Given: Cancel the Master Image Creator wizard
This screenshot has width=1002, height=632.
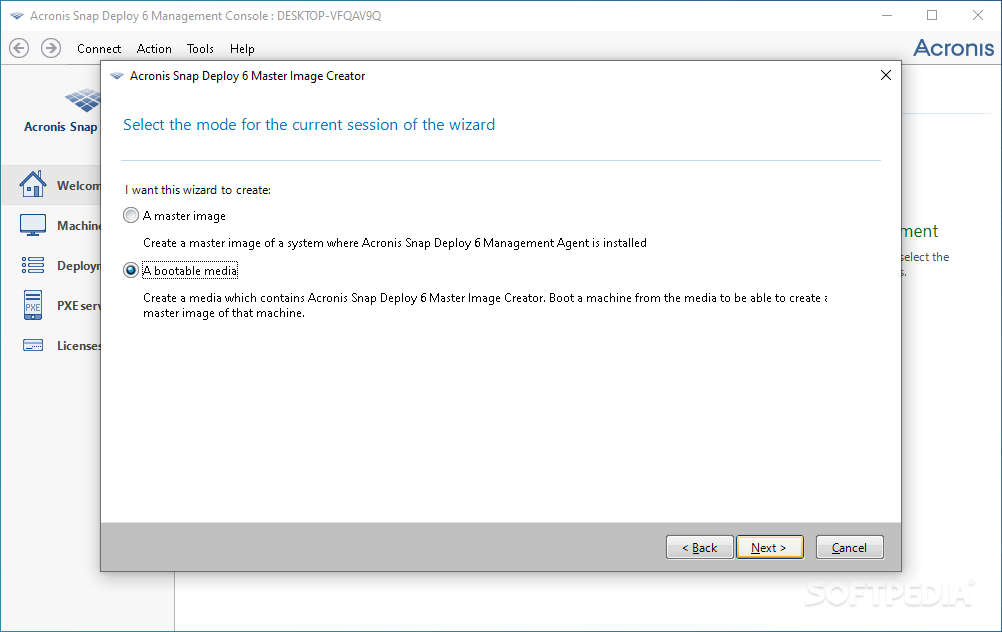Looking at the screenshot, I should point(849,547).
